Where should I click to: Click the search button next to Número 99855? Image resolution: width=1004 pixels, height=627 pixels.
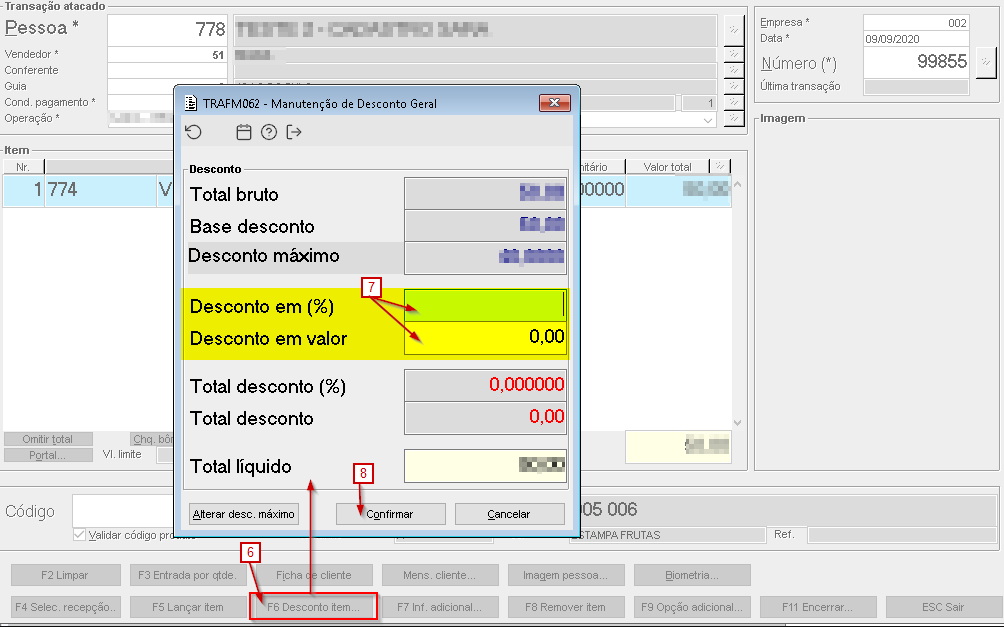coord(986,62)
